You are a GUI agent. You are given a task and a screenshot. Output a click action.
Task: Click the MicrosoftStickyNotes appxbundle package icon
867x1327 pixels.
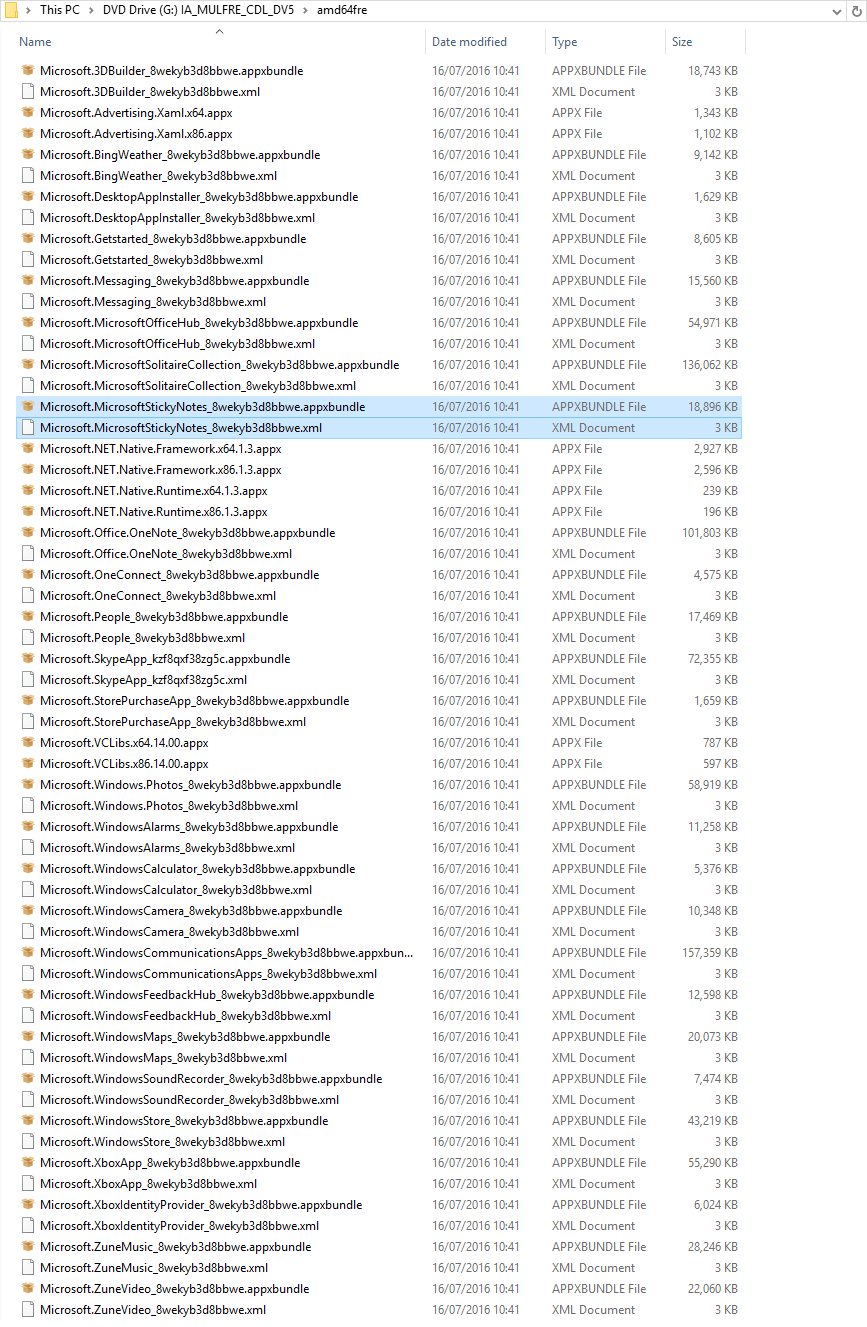[x=28, y=407]
